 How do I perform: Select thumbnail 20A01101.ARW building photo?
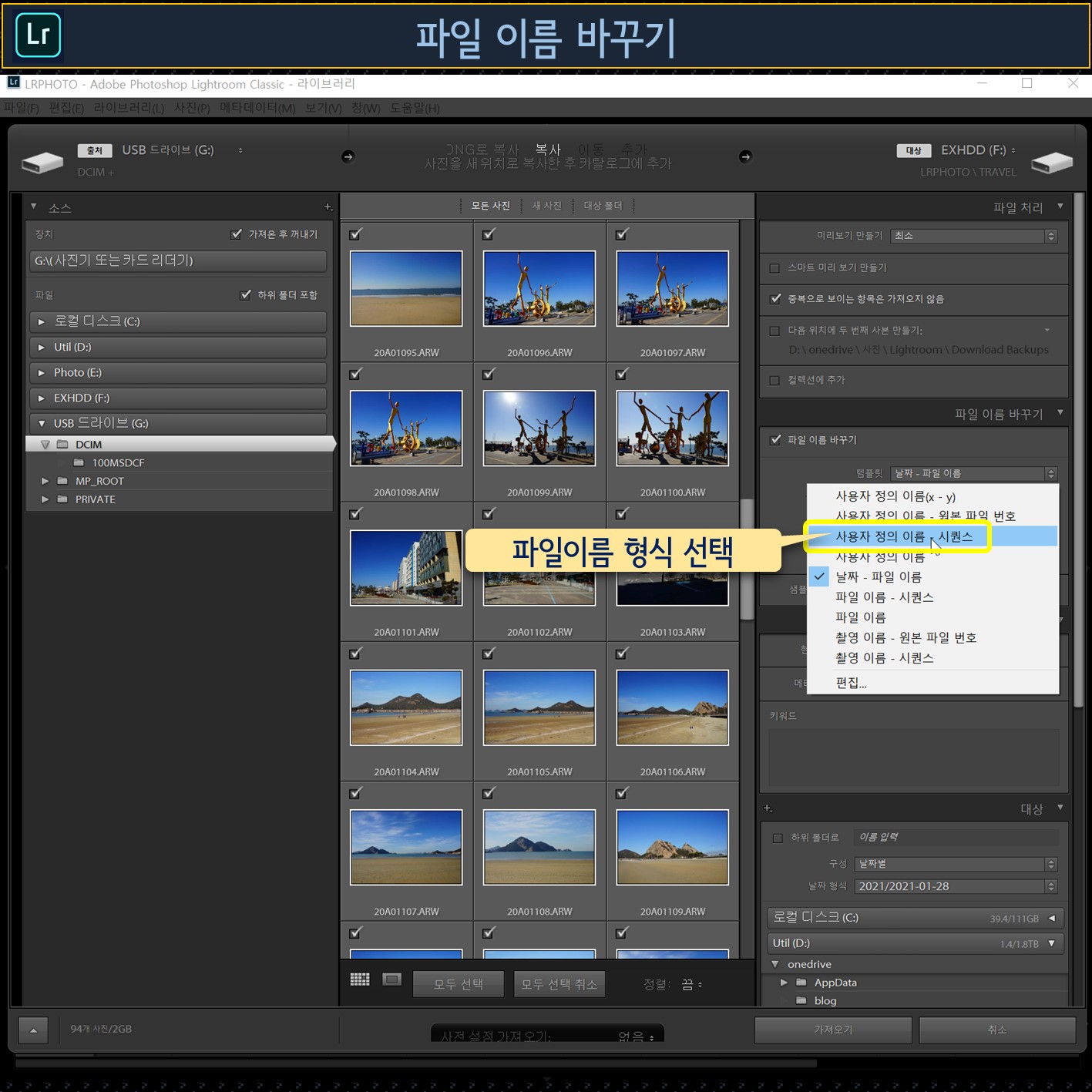pyautogui.click(x=406, y=568)
